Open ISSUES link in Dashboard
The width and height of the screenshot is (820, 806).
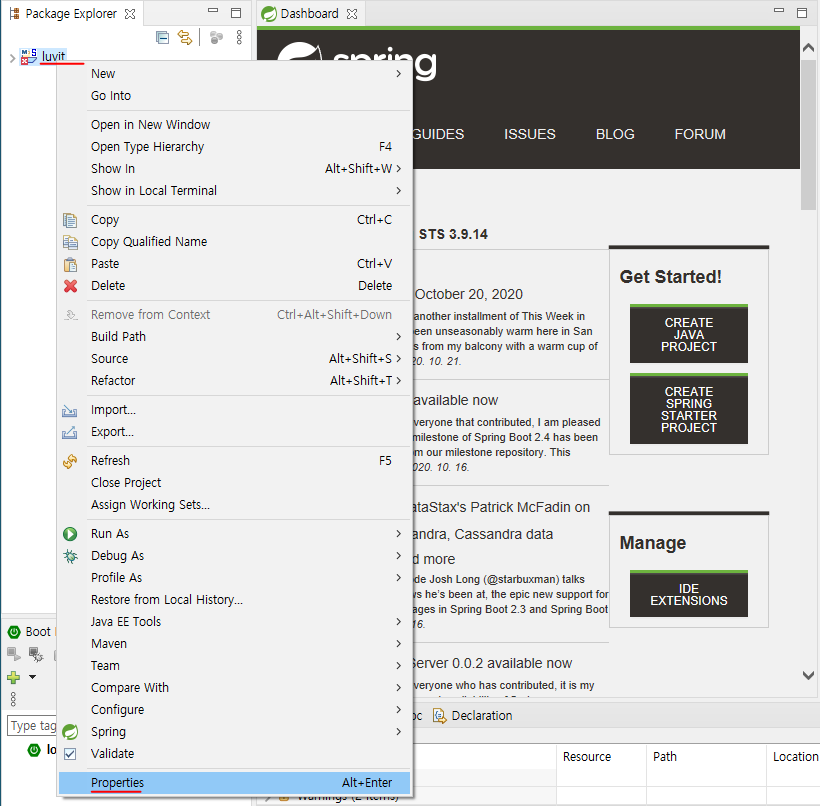pyautogui.click(x=529, y=134)
